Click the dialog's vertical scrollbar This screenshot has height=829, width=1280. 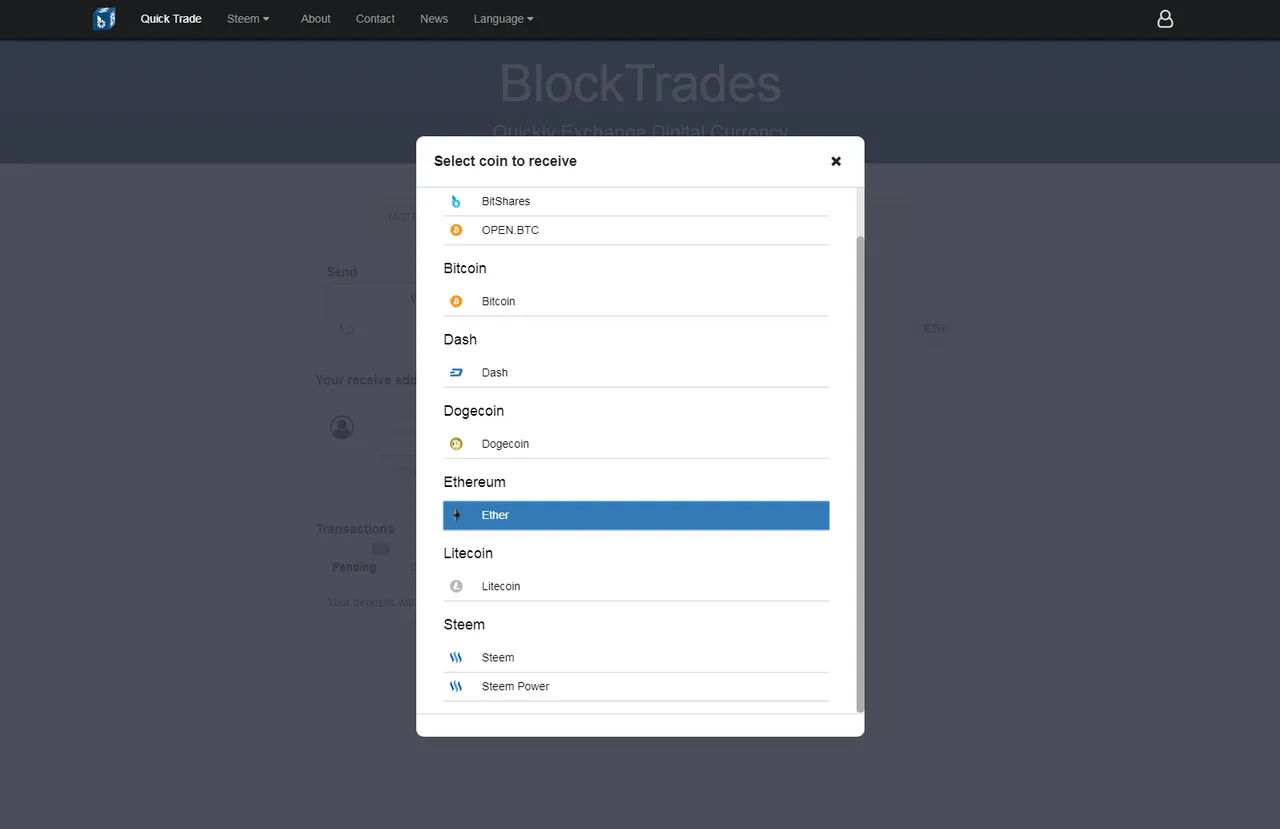(x=860, y=473)
